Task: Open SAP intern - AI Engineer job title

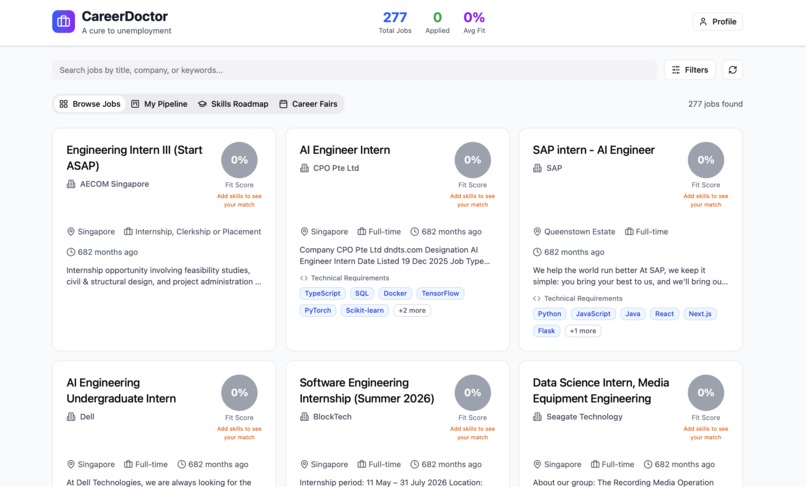Action: 594,150
